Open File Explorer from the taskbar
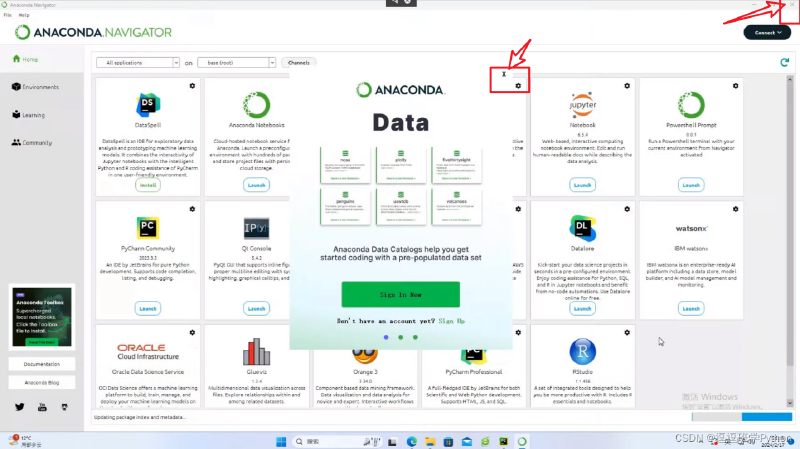Viewport: 800px width, 449px height. [430, 441]
